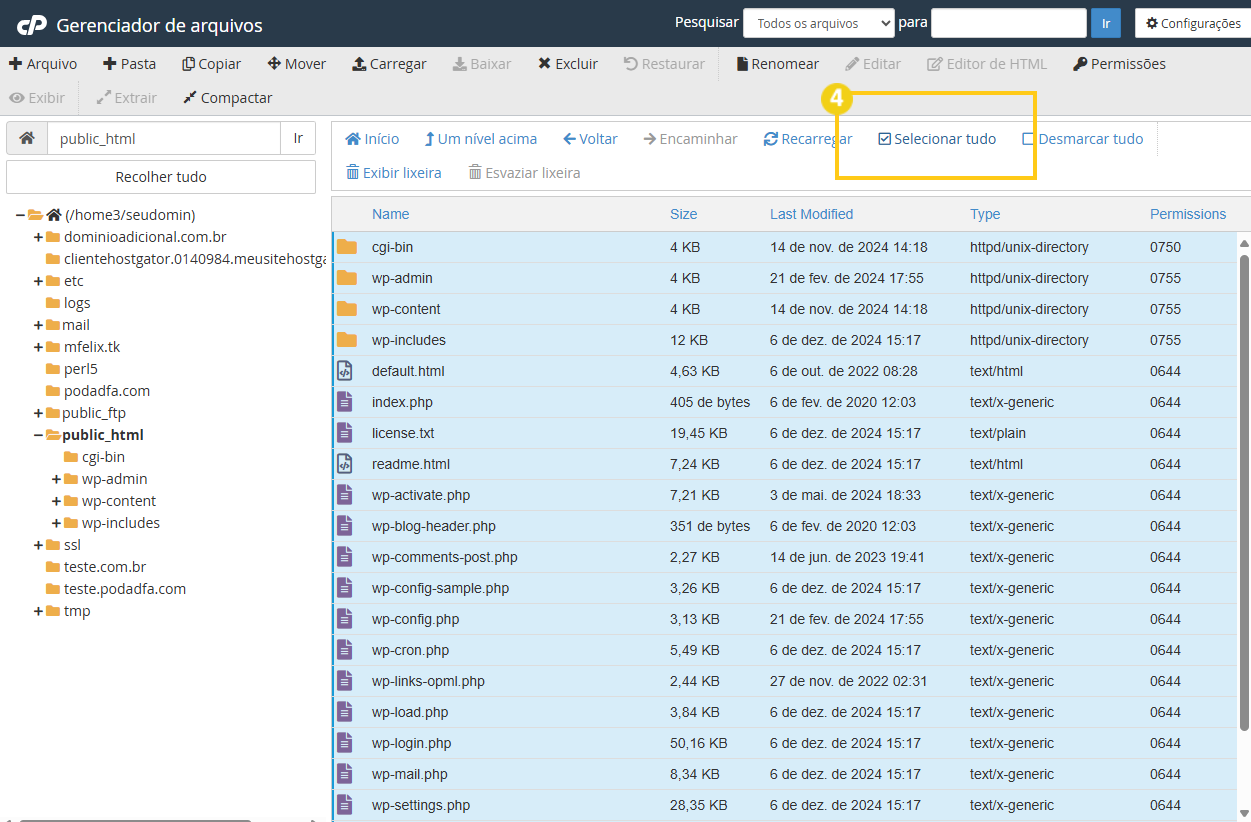Expand public_ftp folder in tree
The width and height of the screenshot is (1251, 822).
(38, 413)
